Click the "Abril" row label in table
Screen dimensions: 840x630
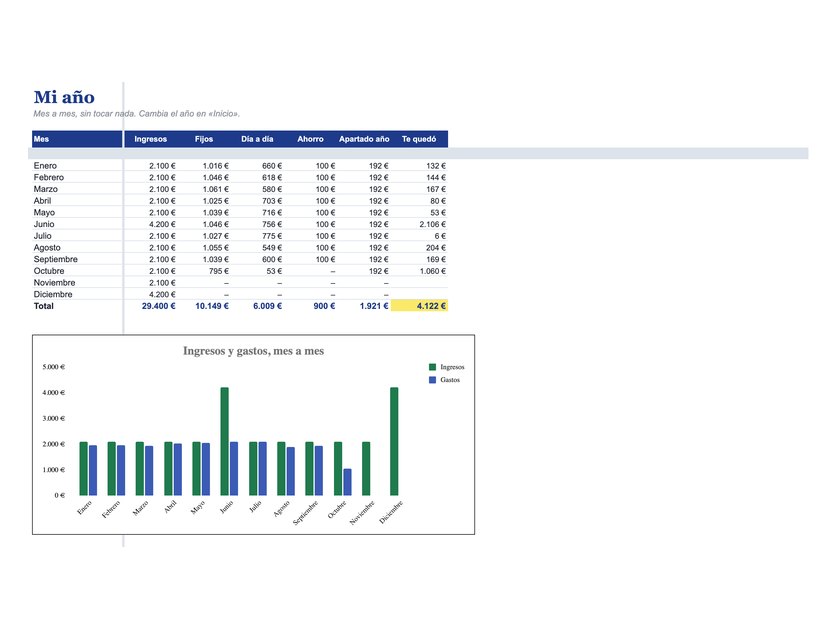[x=42, y=201]
